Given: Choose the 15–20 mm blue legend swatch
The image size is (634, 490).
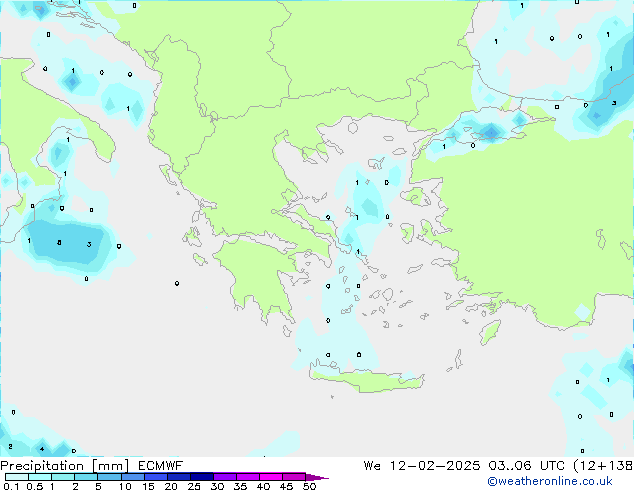Looking at the screenshot, I should pos(155,477).
